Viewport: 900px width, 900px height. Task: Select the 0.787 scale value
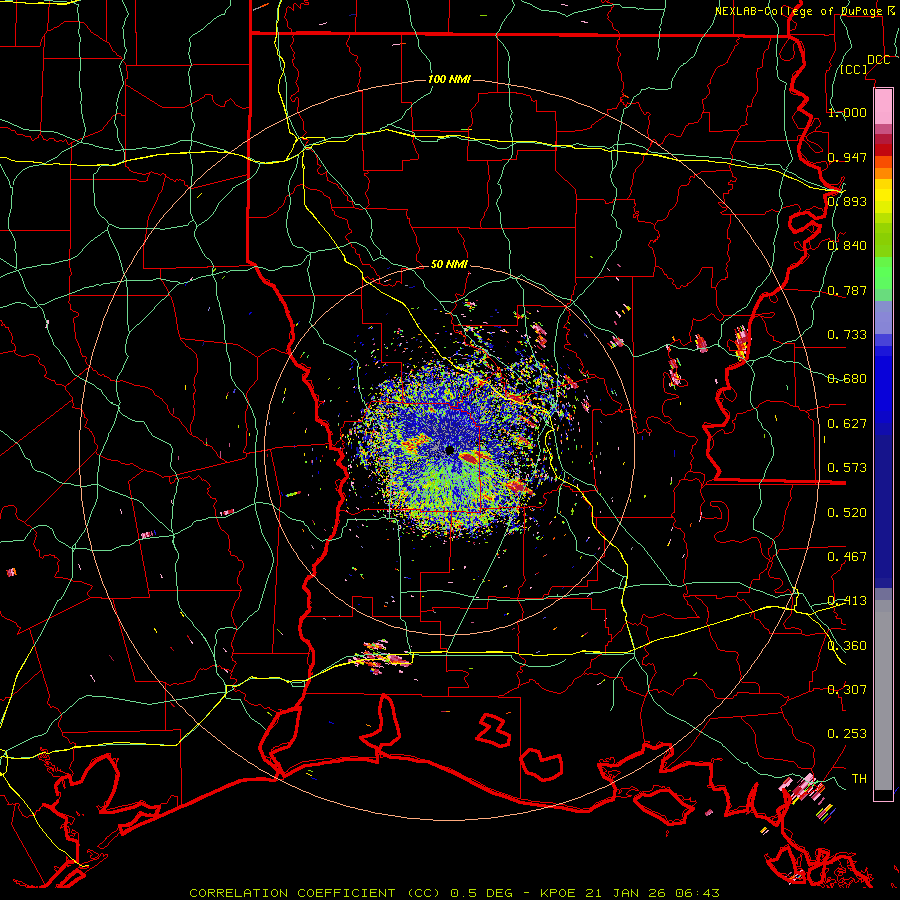coord(847,290)
